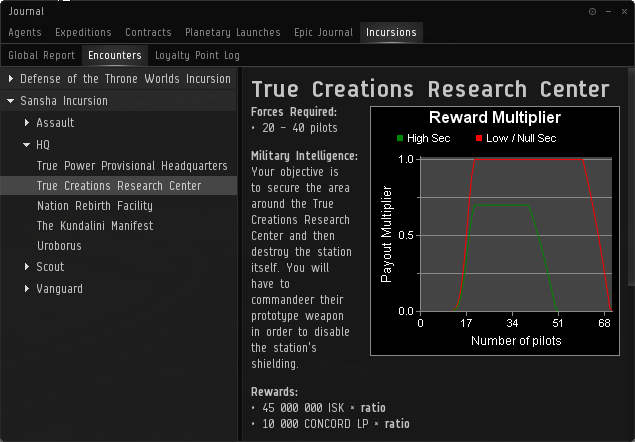The width and height of the screenshot is (635, 442).
Task: Click the High Sec green legend swatch
Action: [x=400, y=138]
